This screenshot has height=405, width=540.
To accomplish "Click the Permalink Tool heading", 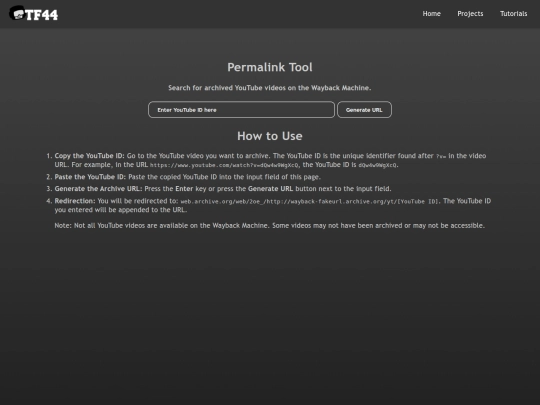I will 270,67.
